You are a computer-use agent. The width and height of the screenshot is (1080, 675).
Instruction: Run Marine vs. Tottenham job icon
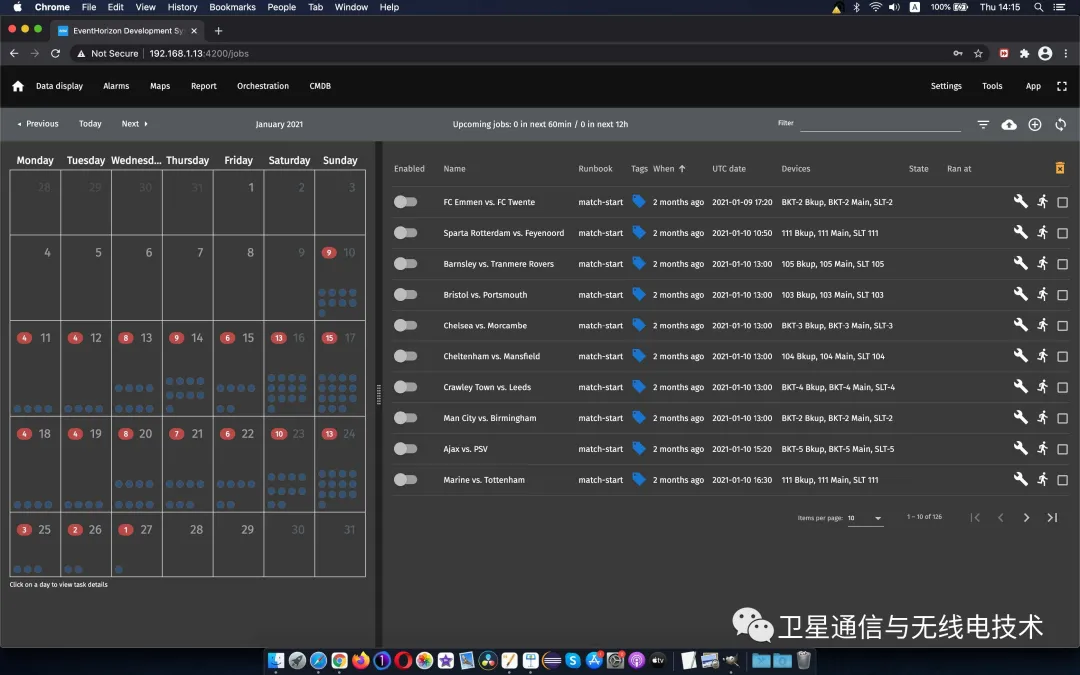1043,479
